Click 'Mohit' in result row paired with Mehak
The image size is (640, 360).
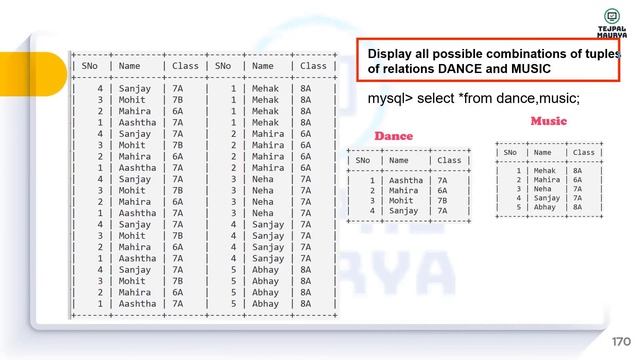(132, 100)
